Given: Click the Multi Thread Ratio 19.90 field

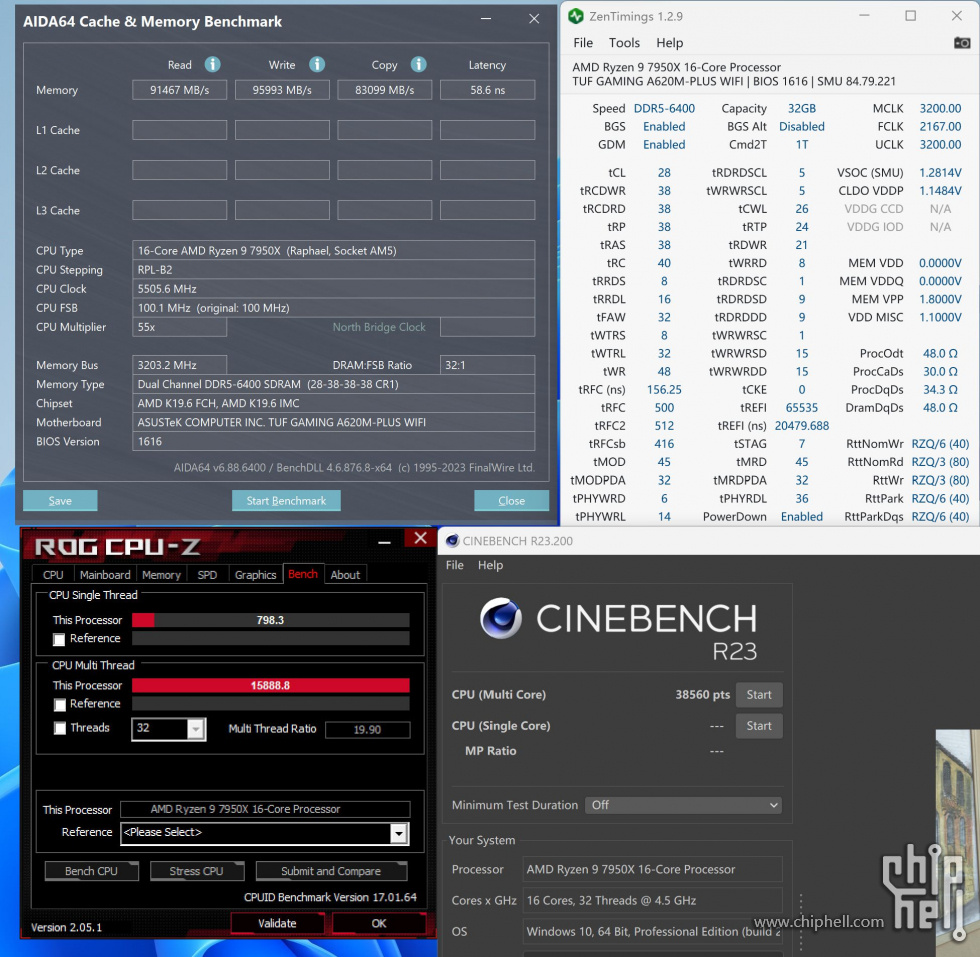Looking at the screenshot, I should point(368,729).
